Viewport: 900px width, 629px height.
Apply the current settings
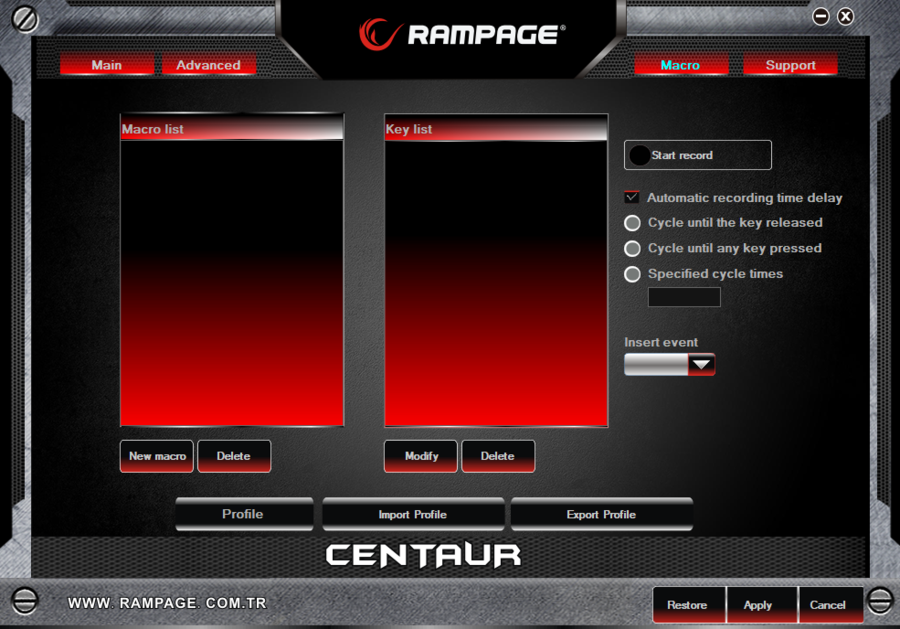pyautogui.click(x=761, y=605)
